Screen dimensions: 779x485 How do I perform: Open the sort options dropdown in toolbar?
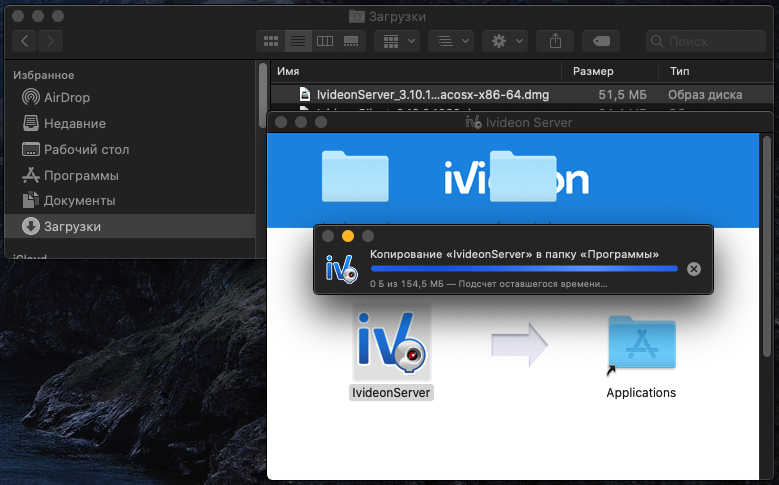coord(451,41)
